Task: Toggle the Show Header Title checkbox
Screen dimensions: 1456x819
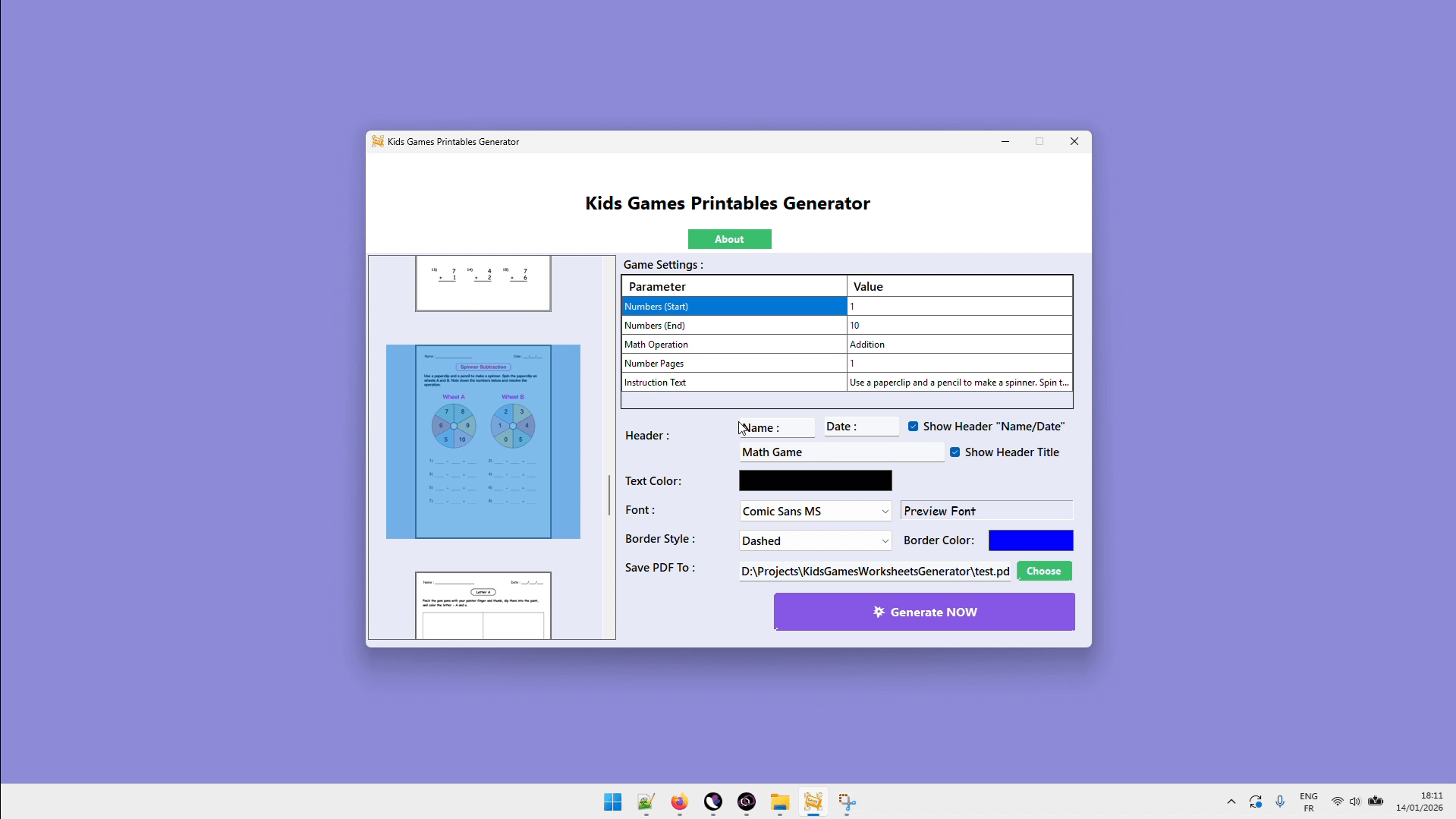Action: point(955,452)
